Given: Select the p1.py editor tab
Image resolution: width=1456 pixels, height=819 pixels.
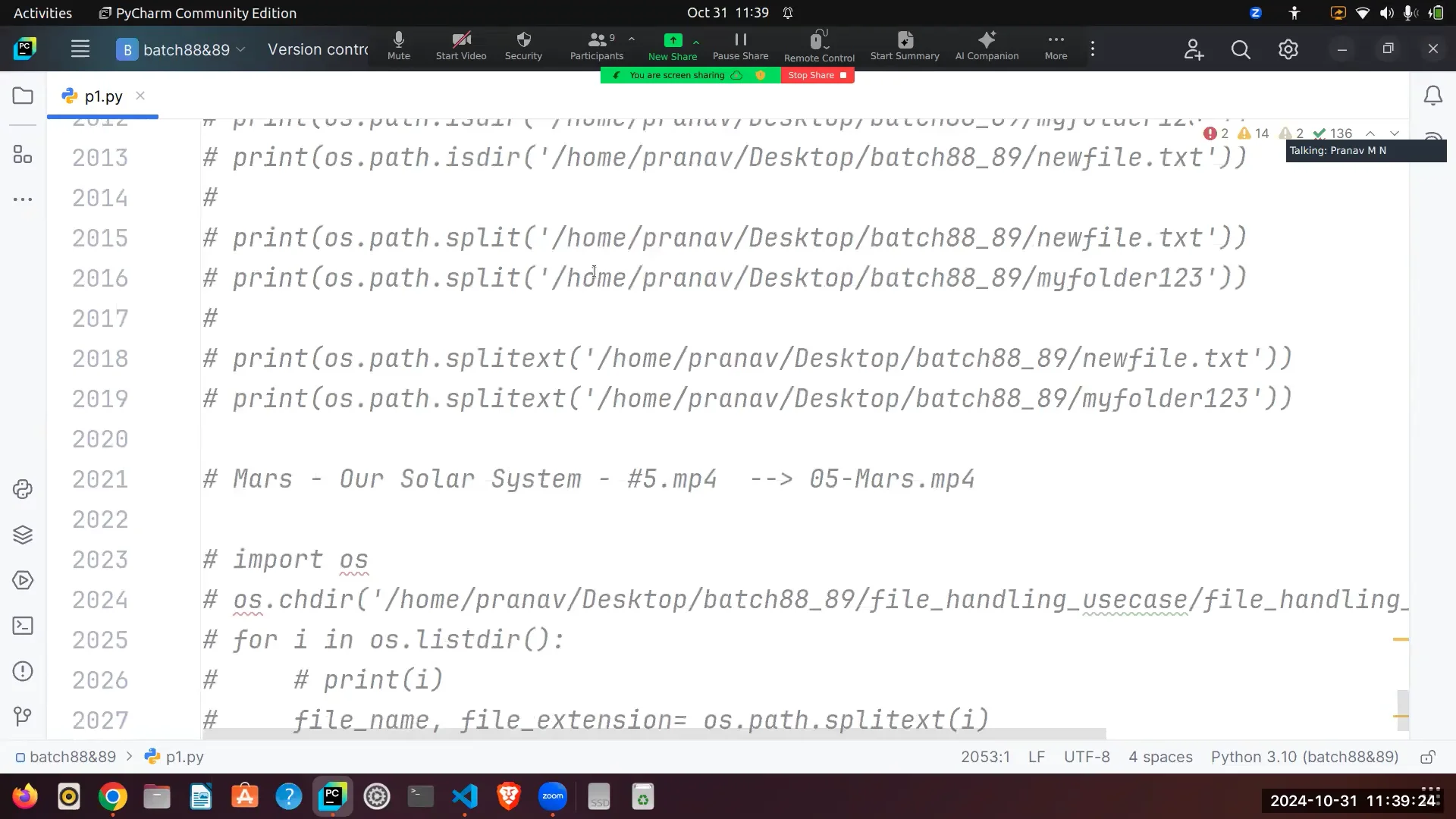Looking at the screenshot, I should (x=102, y=96).
